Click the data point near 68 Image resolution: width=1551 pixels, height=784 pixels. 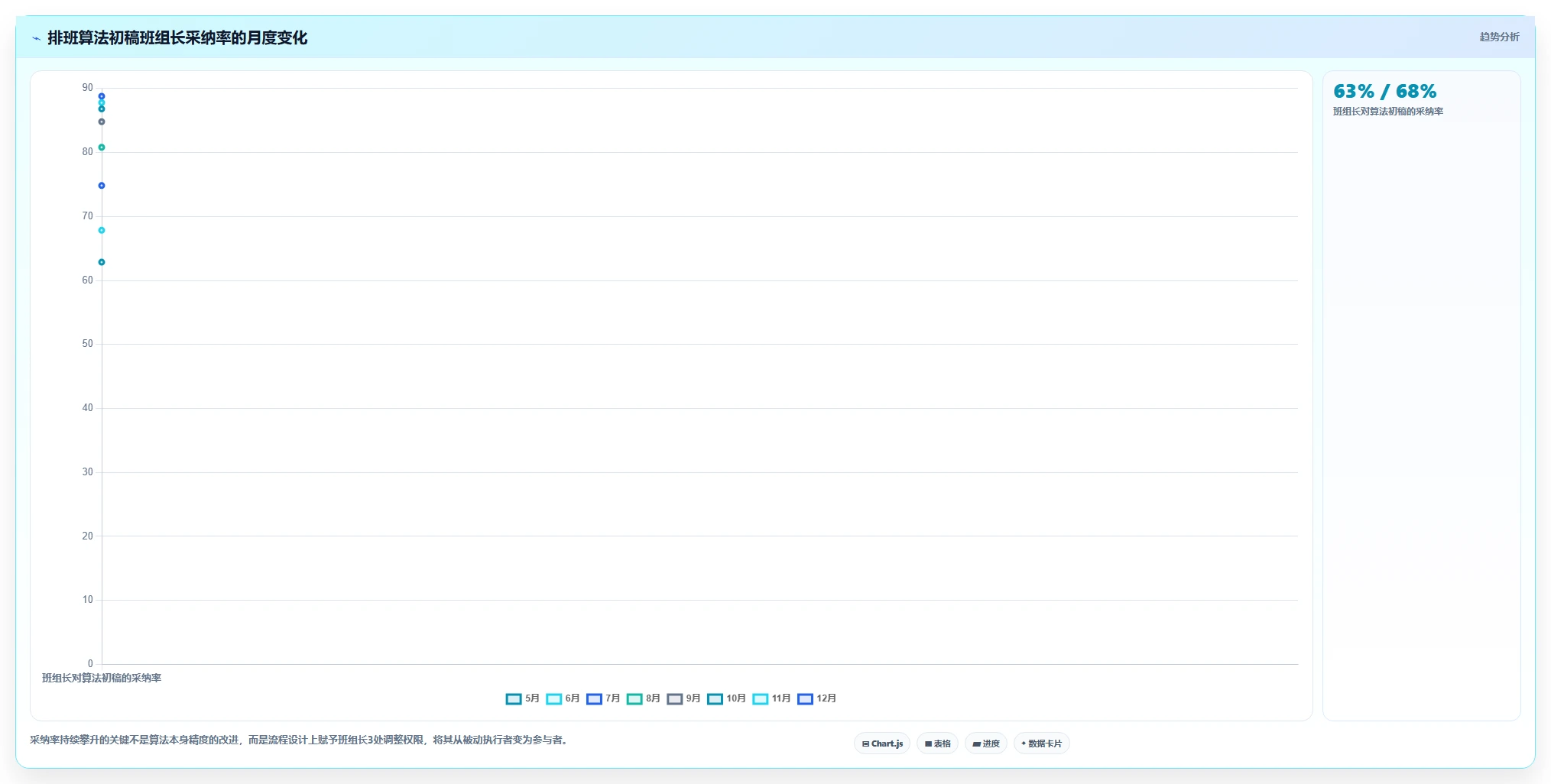[102, 230]
